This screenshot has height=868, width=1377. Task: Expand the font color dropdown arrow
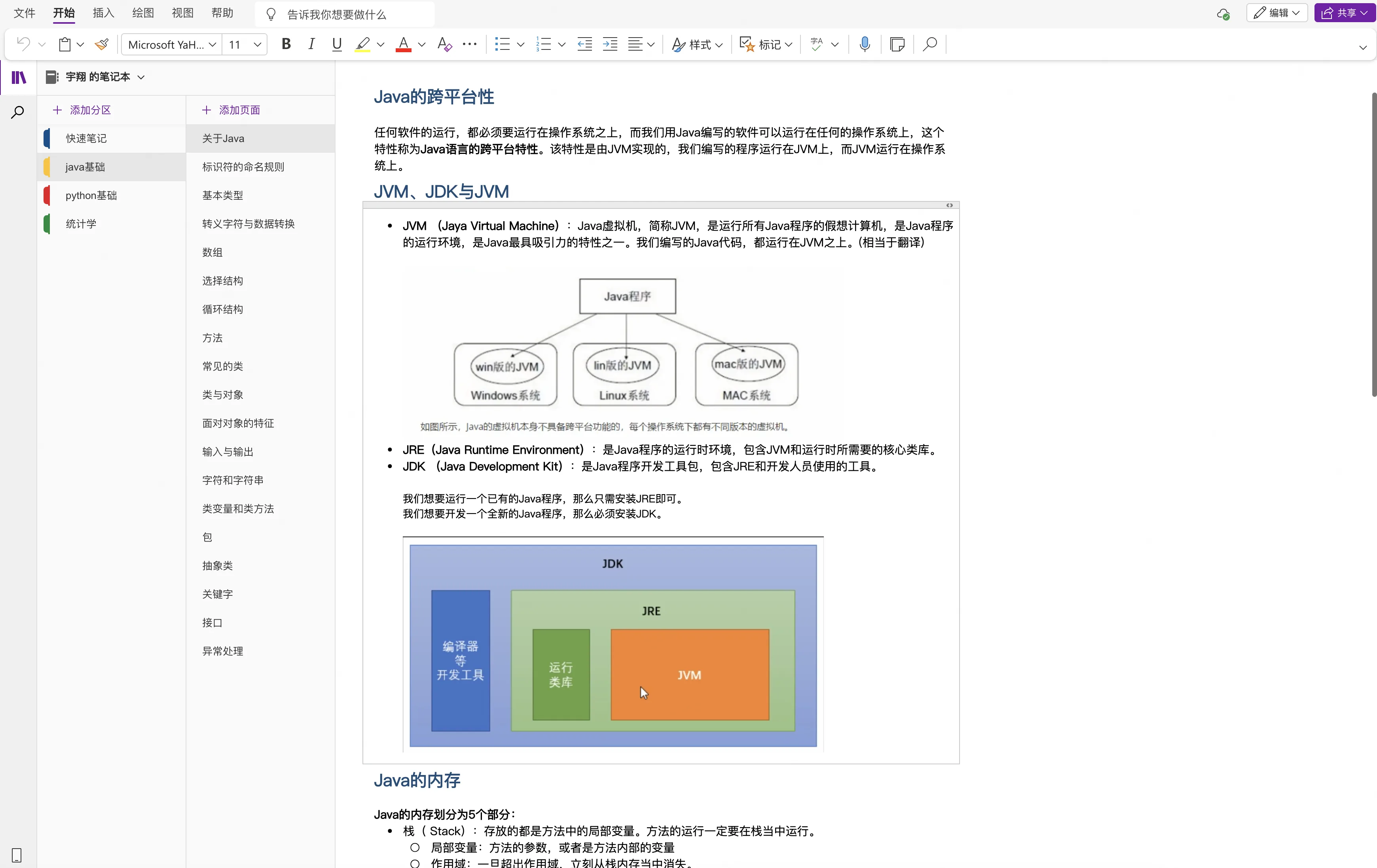tap(422, 45)
